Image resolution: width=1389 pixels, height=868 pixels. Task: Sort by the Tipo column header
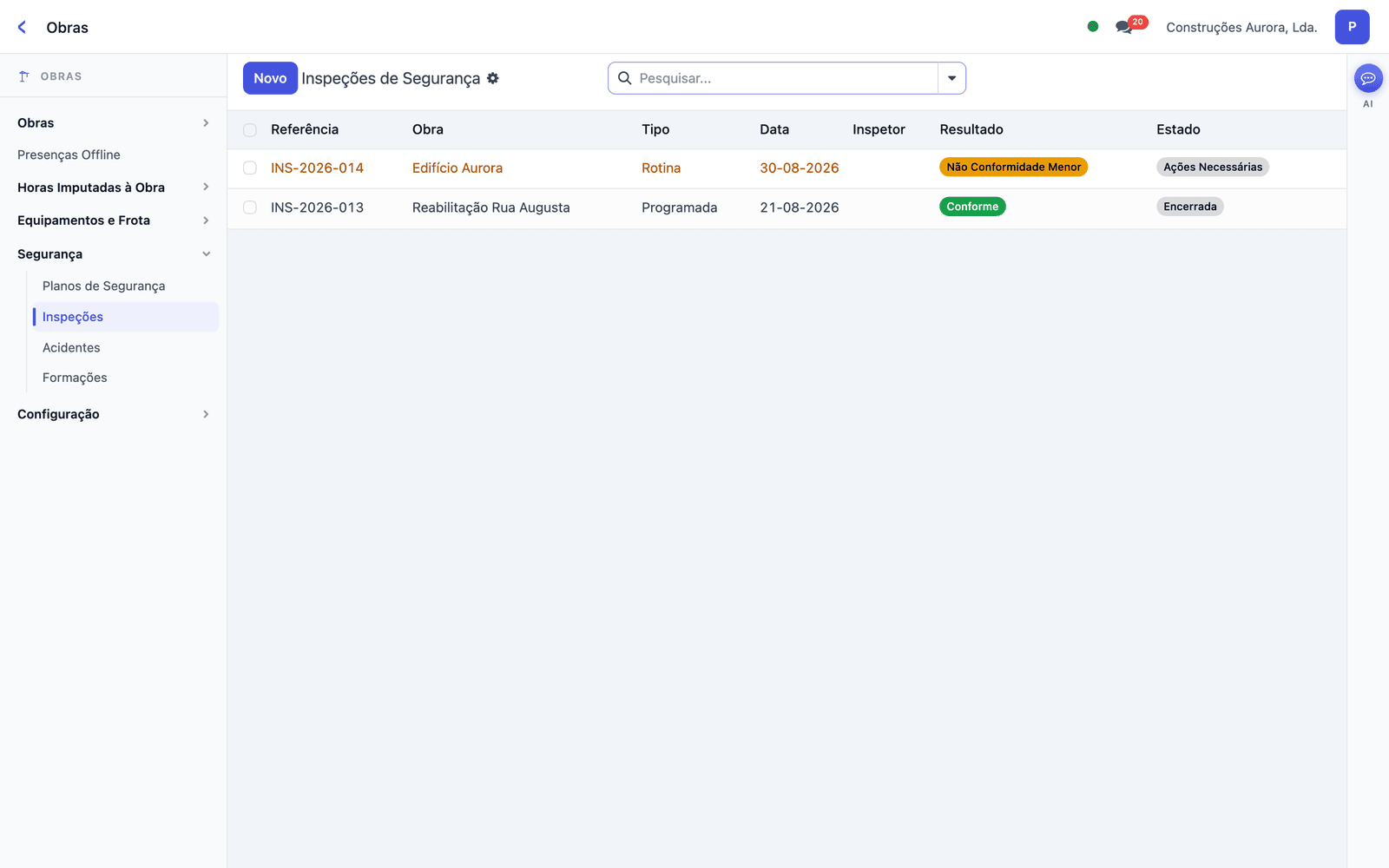coord(655,129)
